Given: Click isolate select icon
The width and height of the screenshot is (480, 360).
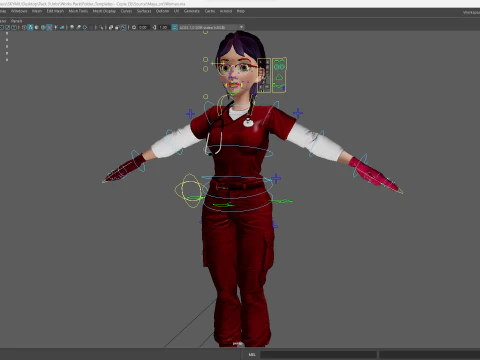Looking at the screenshot, I should point(101,27).
